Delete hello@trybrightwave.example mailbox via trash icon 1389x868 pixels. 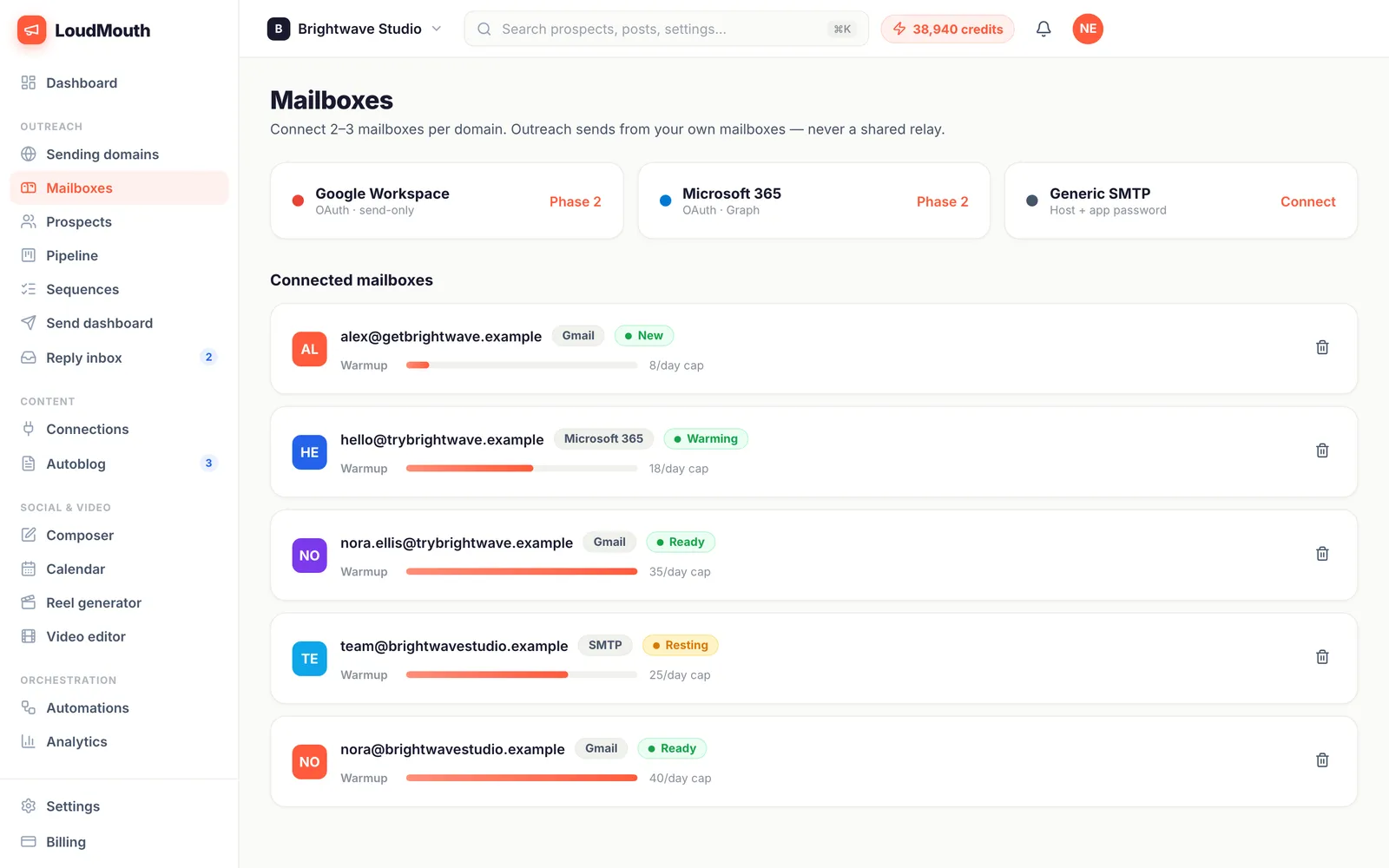pyautogui.click(x=1322, y=450)
